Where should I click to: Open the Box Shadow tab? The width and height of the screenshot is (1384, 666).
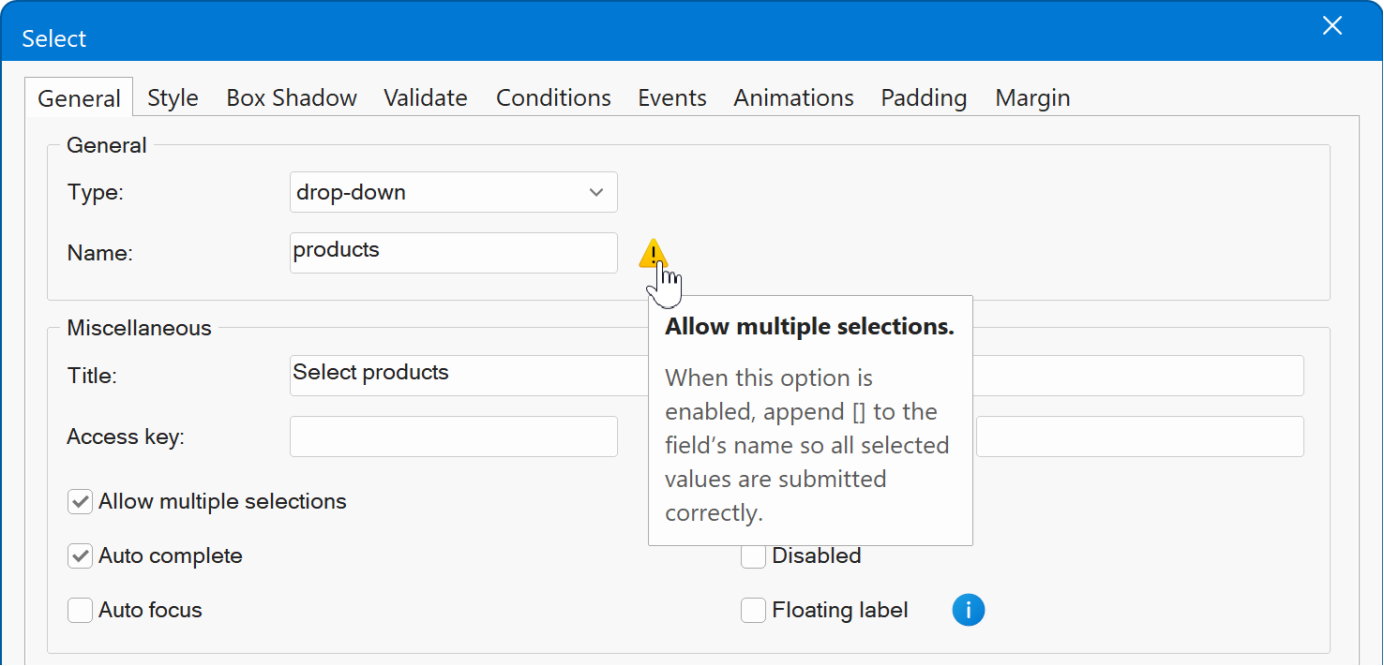291,98
